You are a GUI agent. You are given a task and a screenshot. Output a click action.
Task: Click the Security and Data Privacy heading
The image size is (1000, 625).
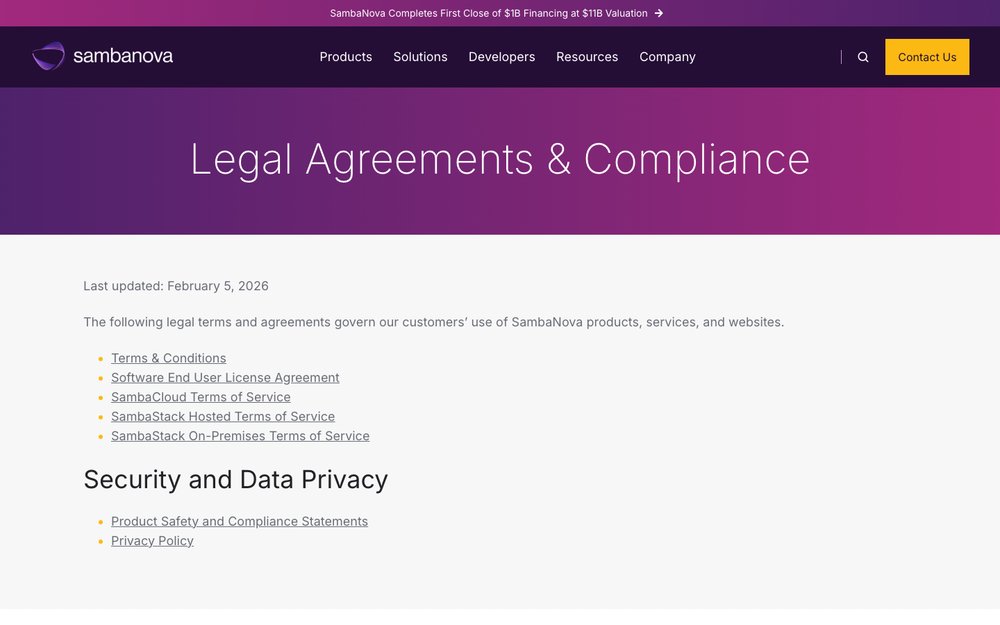coord(235,480)
